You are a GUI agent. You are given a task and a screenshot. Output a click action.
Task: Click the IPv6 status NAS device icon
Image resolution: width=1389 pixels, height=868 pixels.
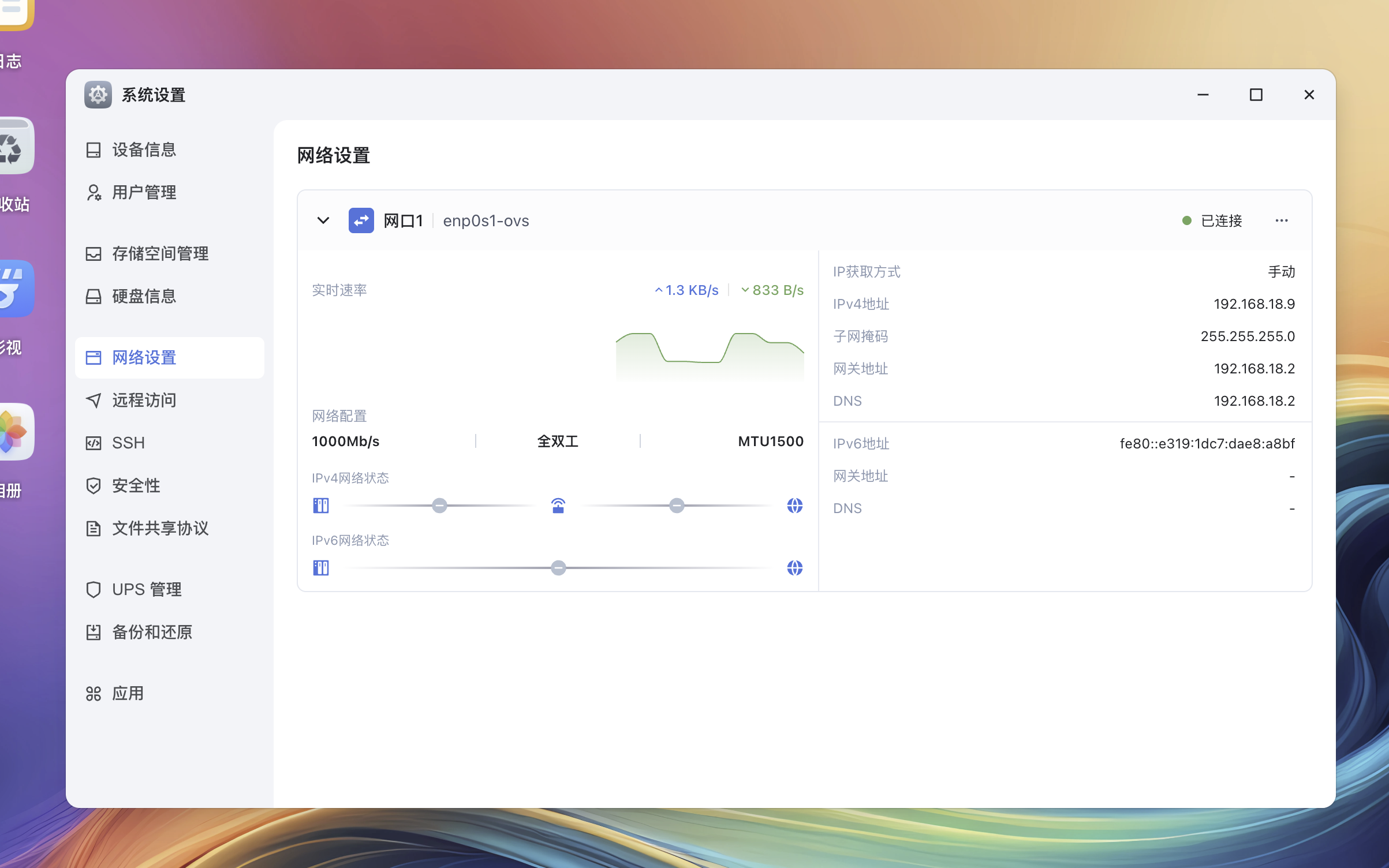(x=321, y=568)
